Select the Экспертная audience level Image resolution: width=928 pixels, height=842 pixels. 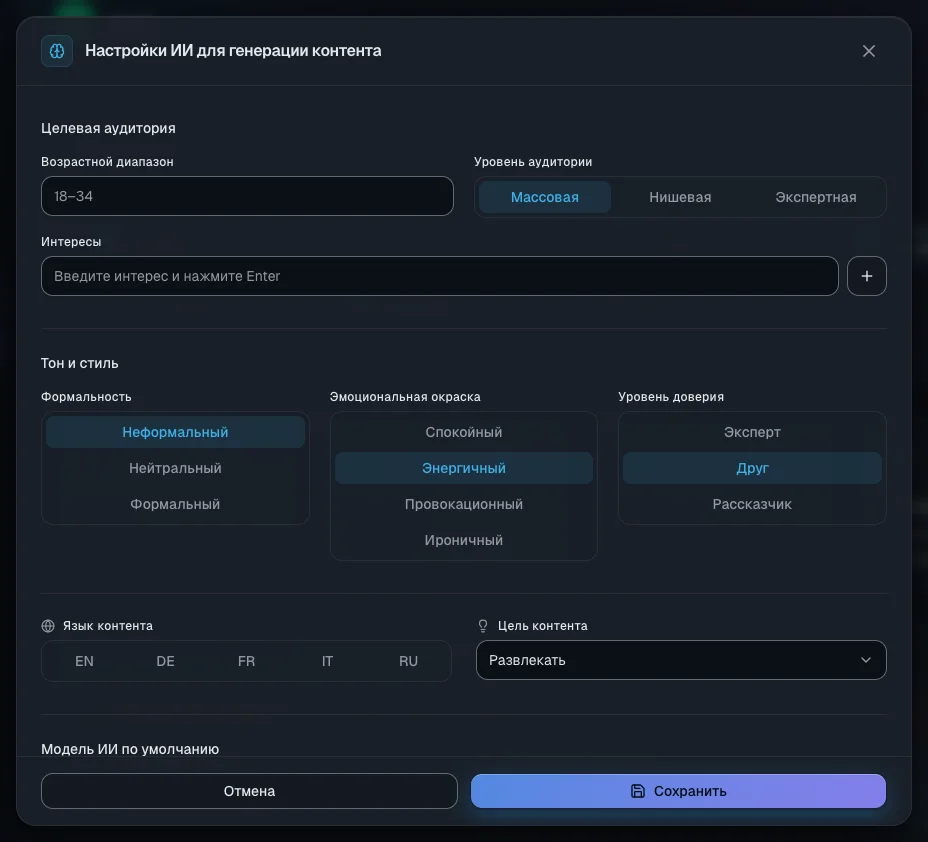click(816, 197)
